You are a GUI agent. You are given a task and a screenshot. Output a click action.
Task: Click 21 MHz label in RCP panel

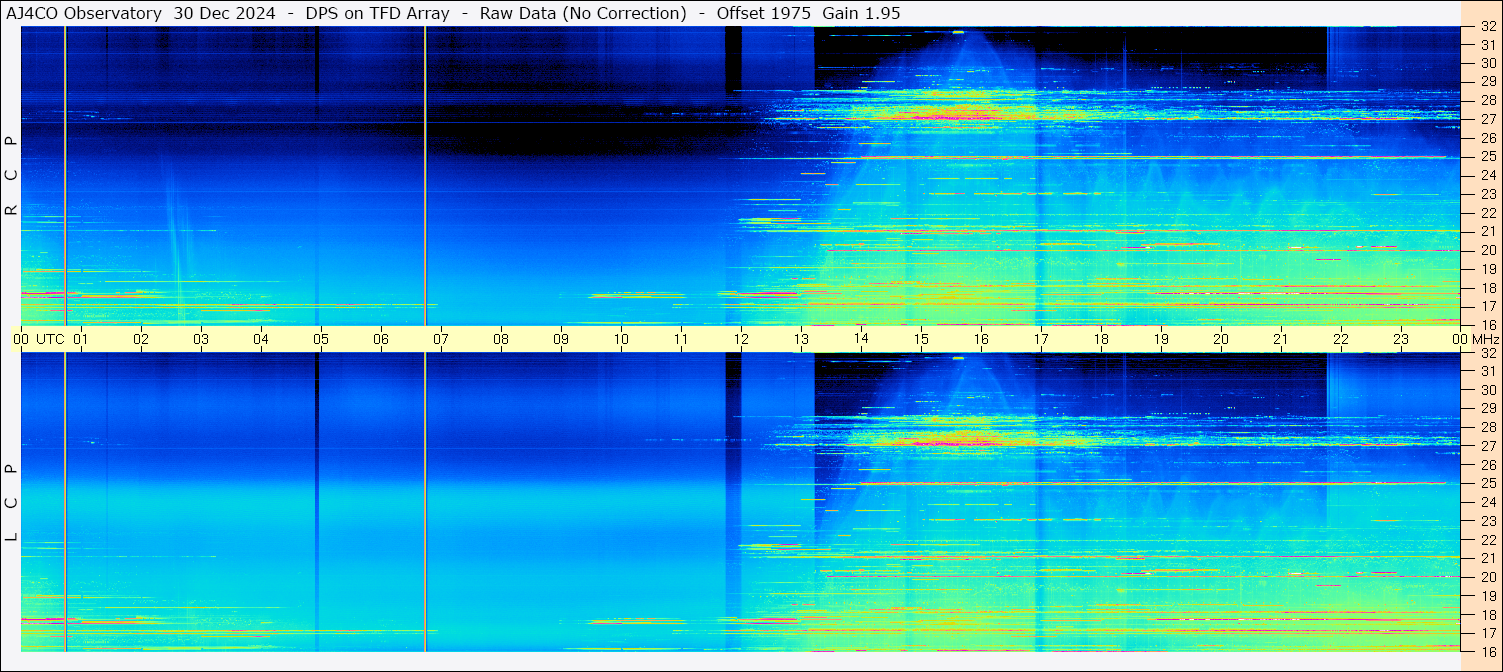click(x=1488, y=231)
